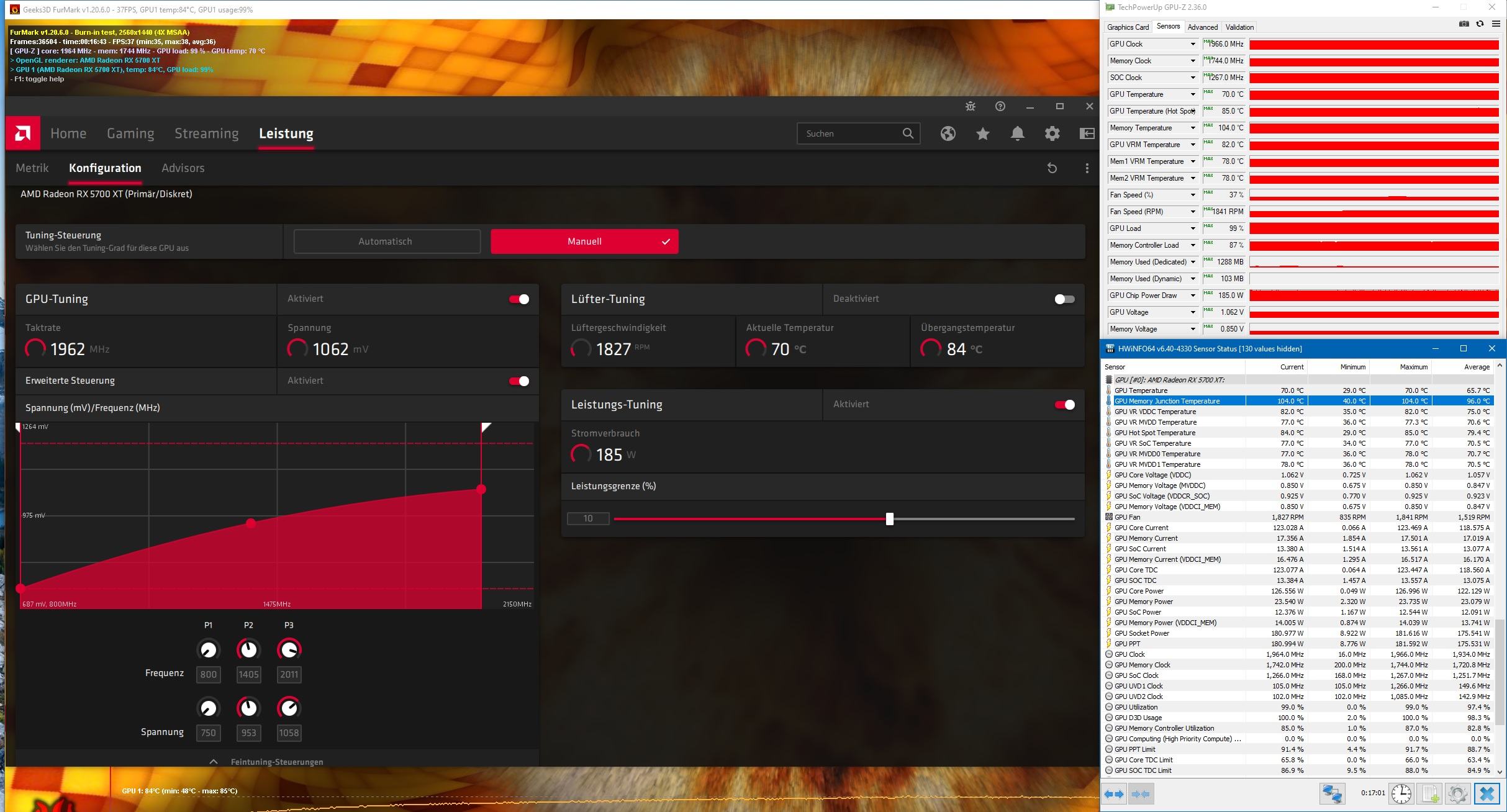This screenshot has height=812, width=1507.
Task: Open HWiNFO sensor settings gear icon
Action: (x=1458, y=794)
